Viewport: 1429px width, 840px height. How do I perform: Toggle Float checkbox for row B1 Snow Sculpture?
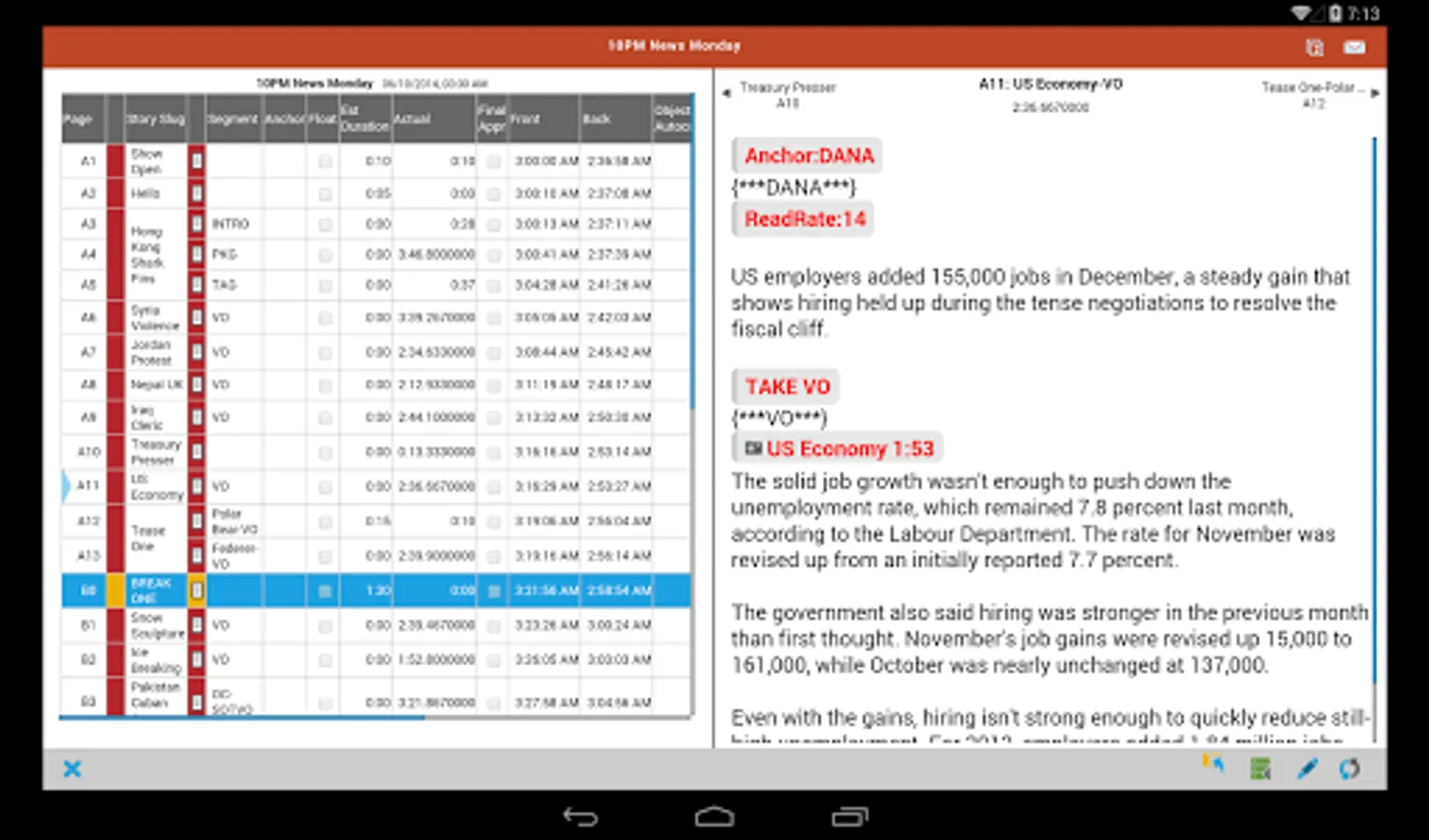pyautogui.click(x=325, y=626)
